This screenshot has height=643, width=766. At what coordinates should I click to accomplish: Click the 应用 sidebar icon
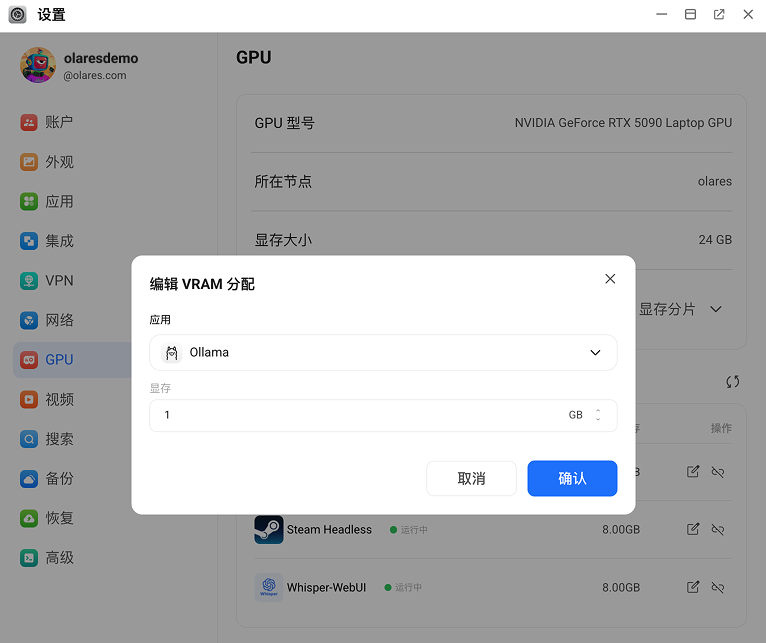coord(29,202)
